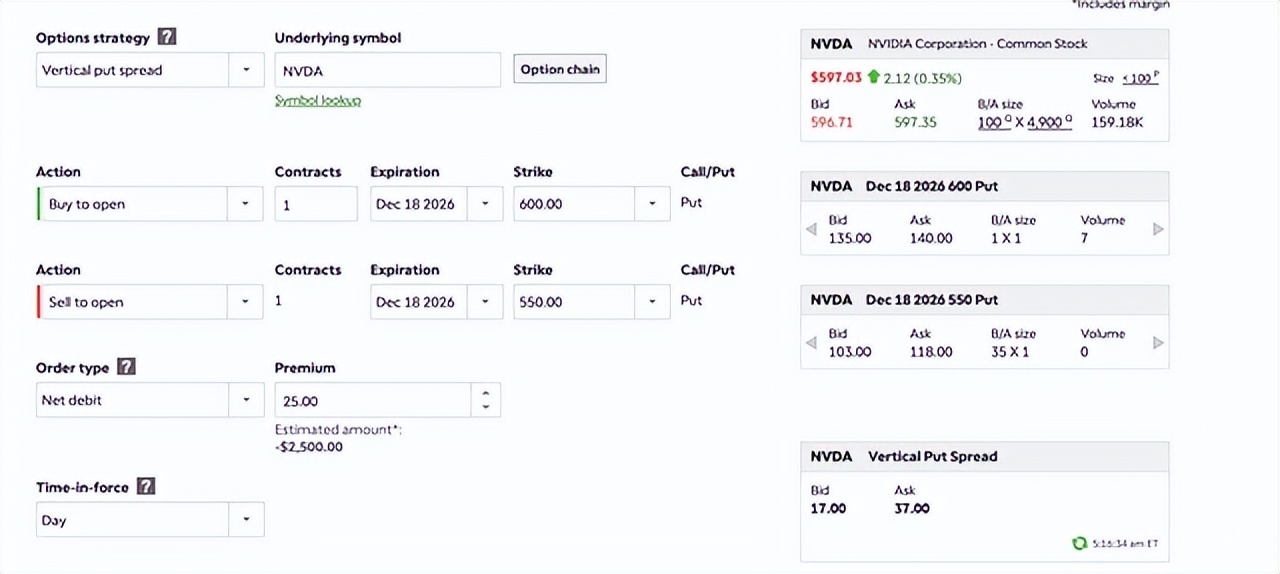
Task: Follow the Symbol lookup link
Action: pos(318,100)
